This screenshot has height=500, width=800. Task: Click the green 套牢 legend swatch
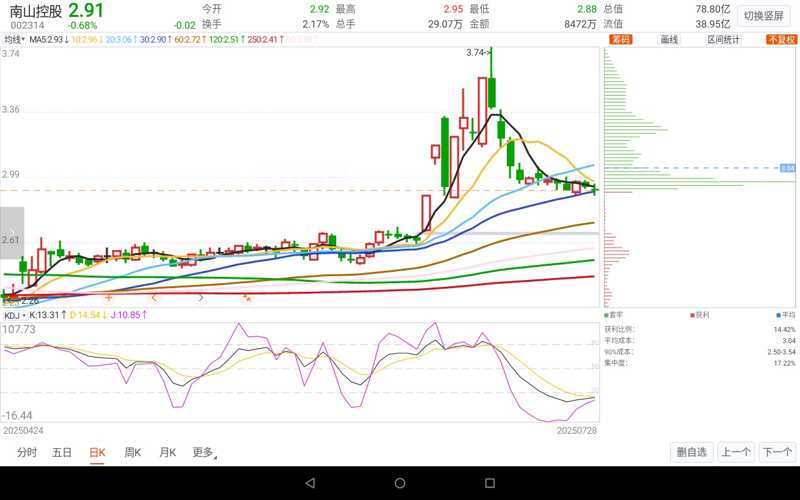pyautogui.click(x=606, y=315)
